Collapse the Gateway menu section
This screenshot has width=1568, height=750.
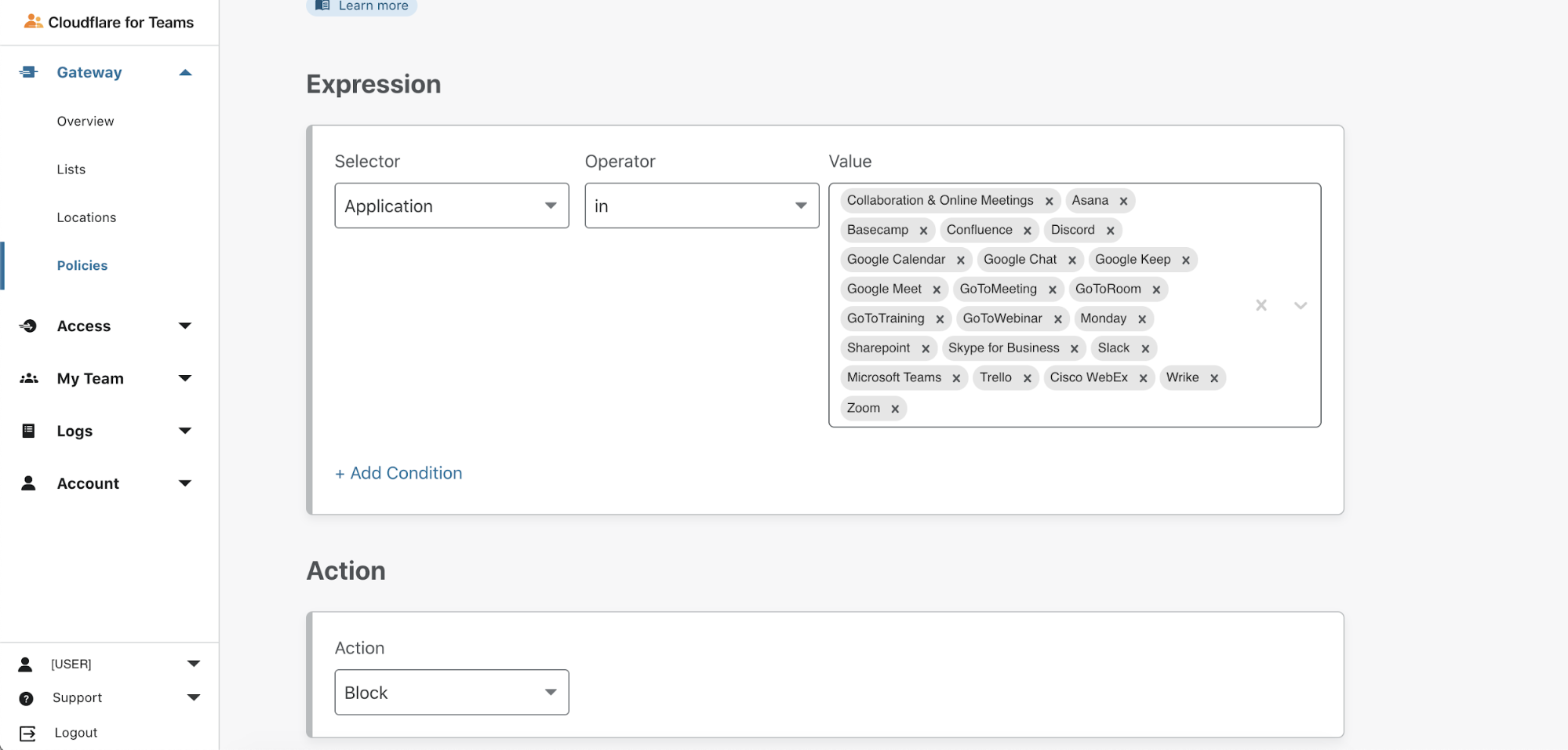(x=185, y=72)
